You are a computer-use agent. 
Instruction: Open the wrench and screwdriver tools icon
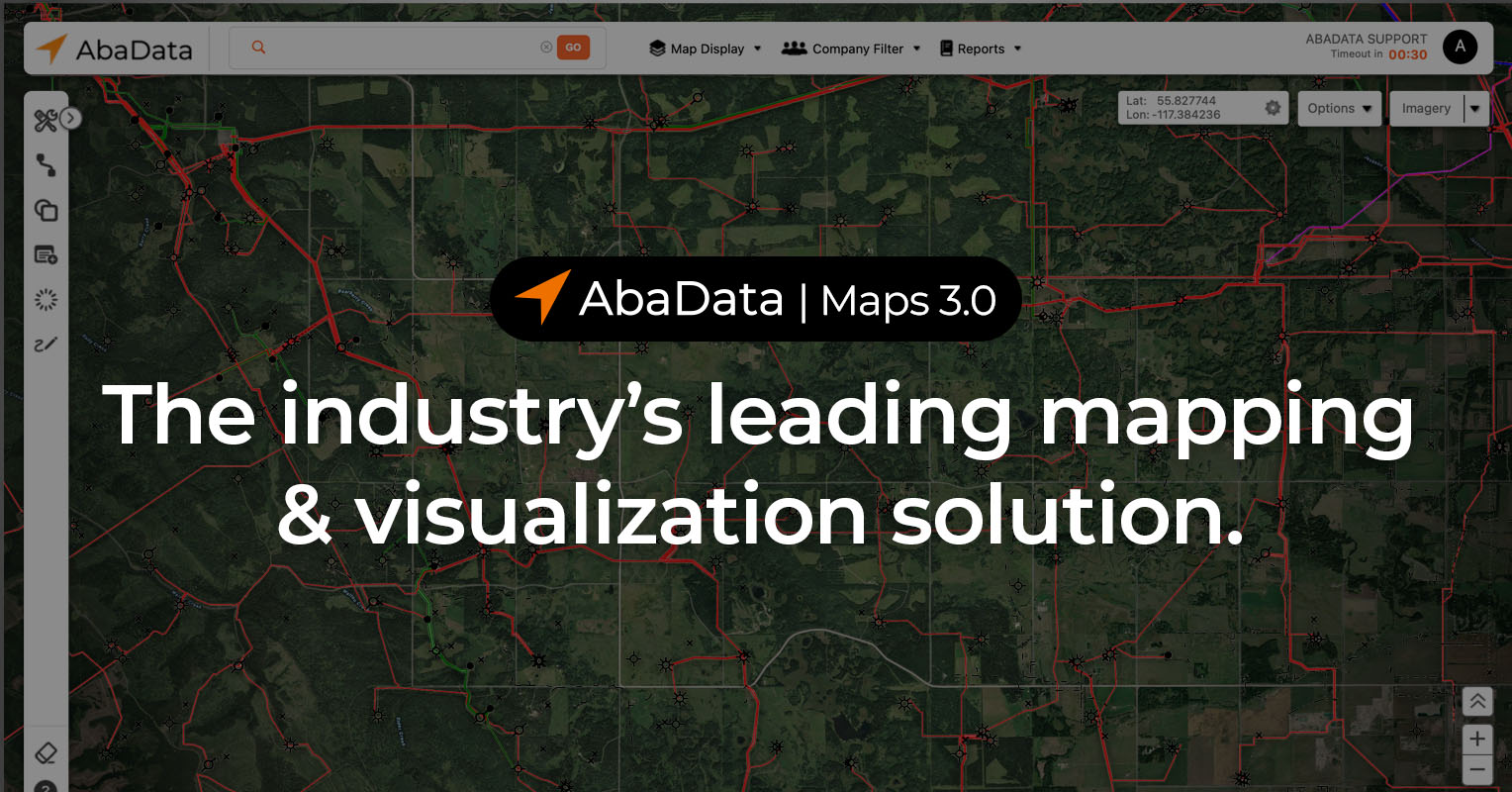coord(46,121)
